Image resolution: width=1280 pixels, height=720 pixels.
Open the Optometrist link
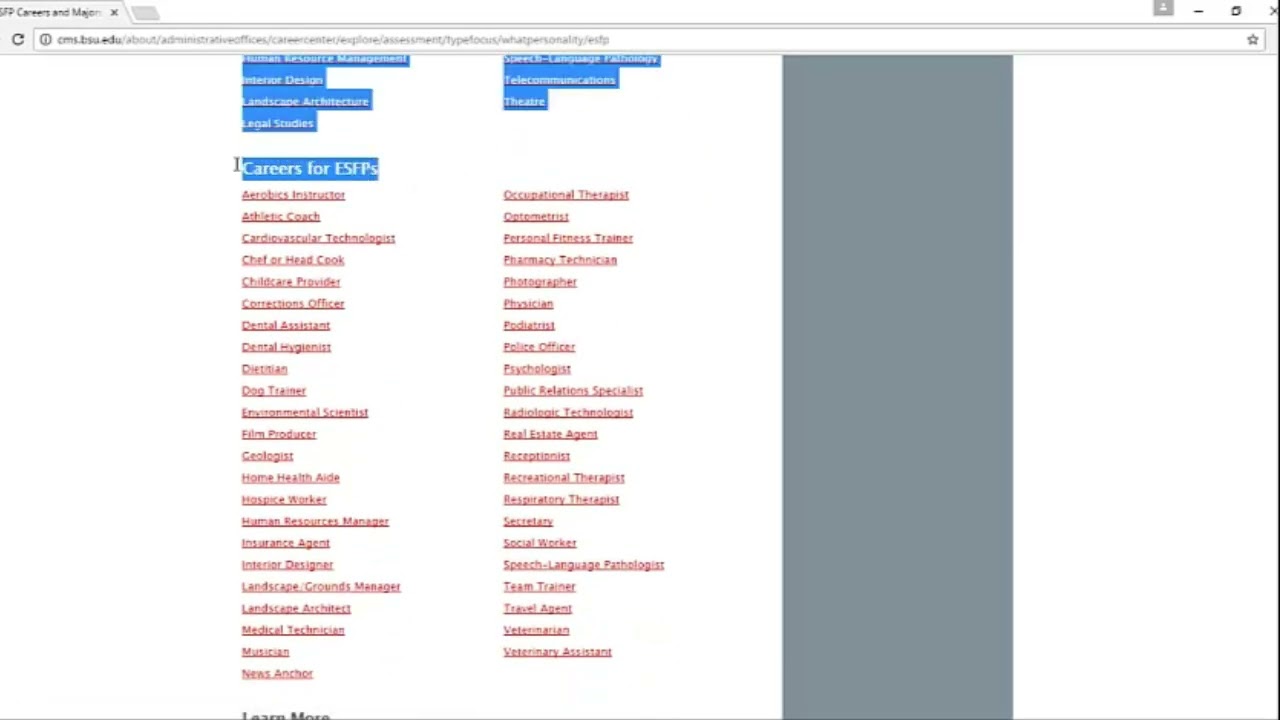click(535, 216)
